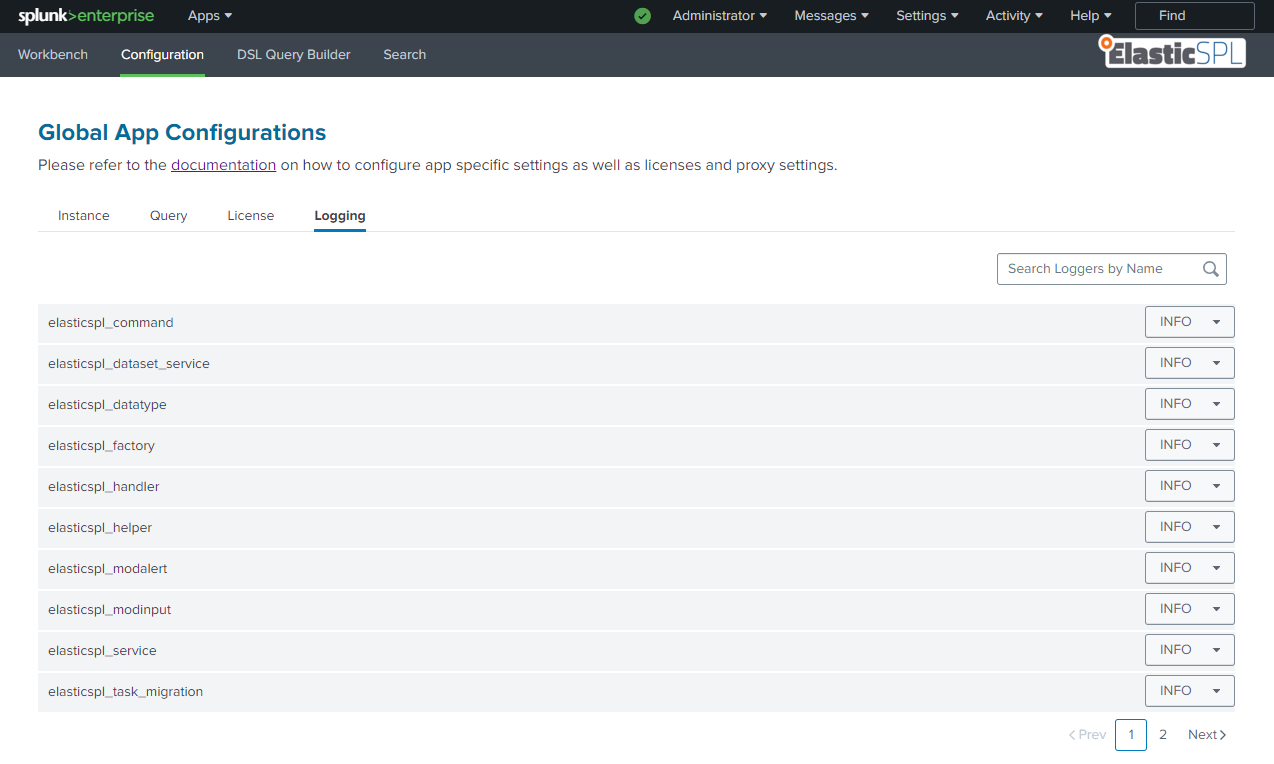Click the Next pagination button

pyautogui.click(x=1206, y=735)
